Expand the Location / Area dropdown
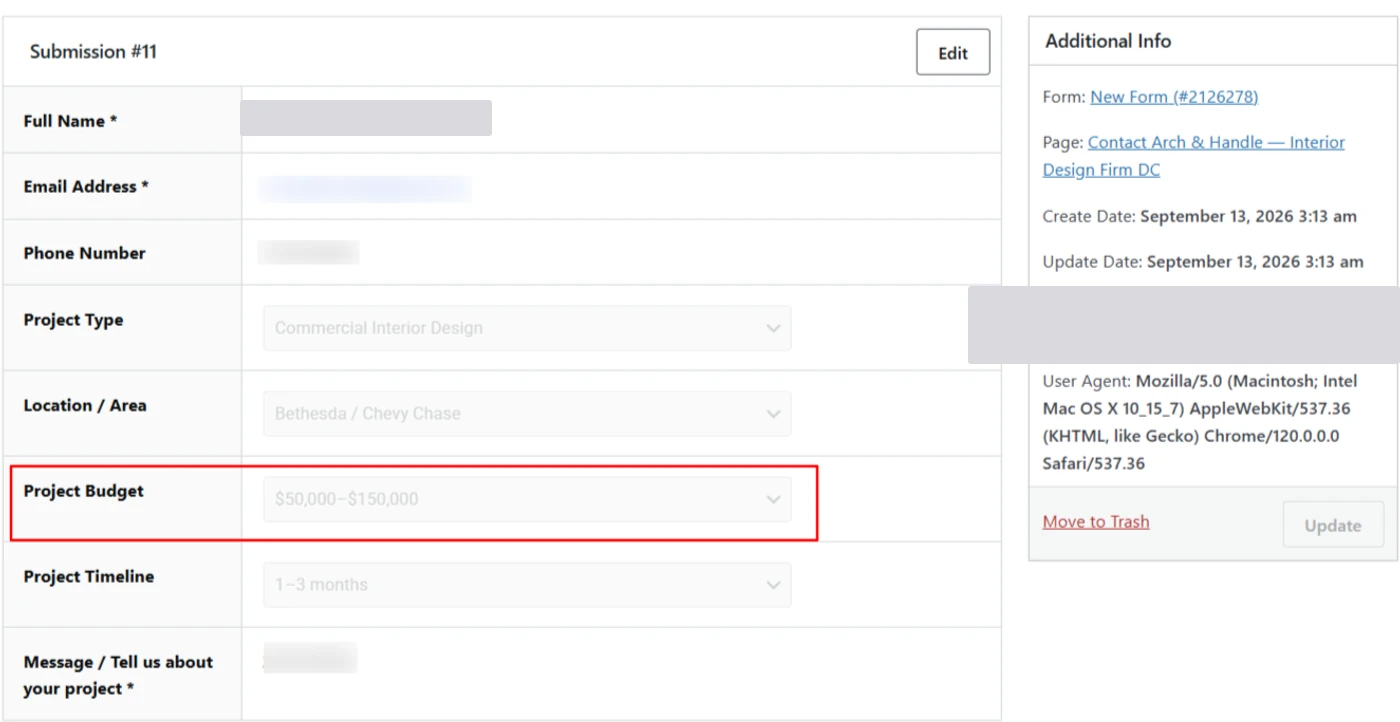This screenshot has height=722, width=1400. tap(527, 414)
